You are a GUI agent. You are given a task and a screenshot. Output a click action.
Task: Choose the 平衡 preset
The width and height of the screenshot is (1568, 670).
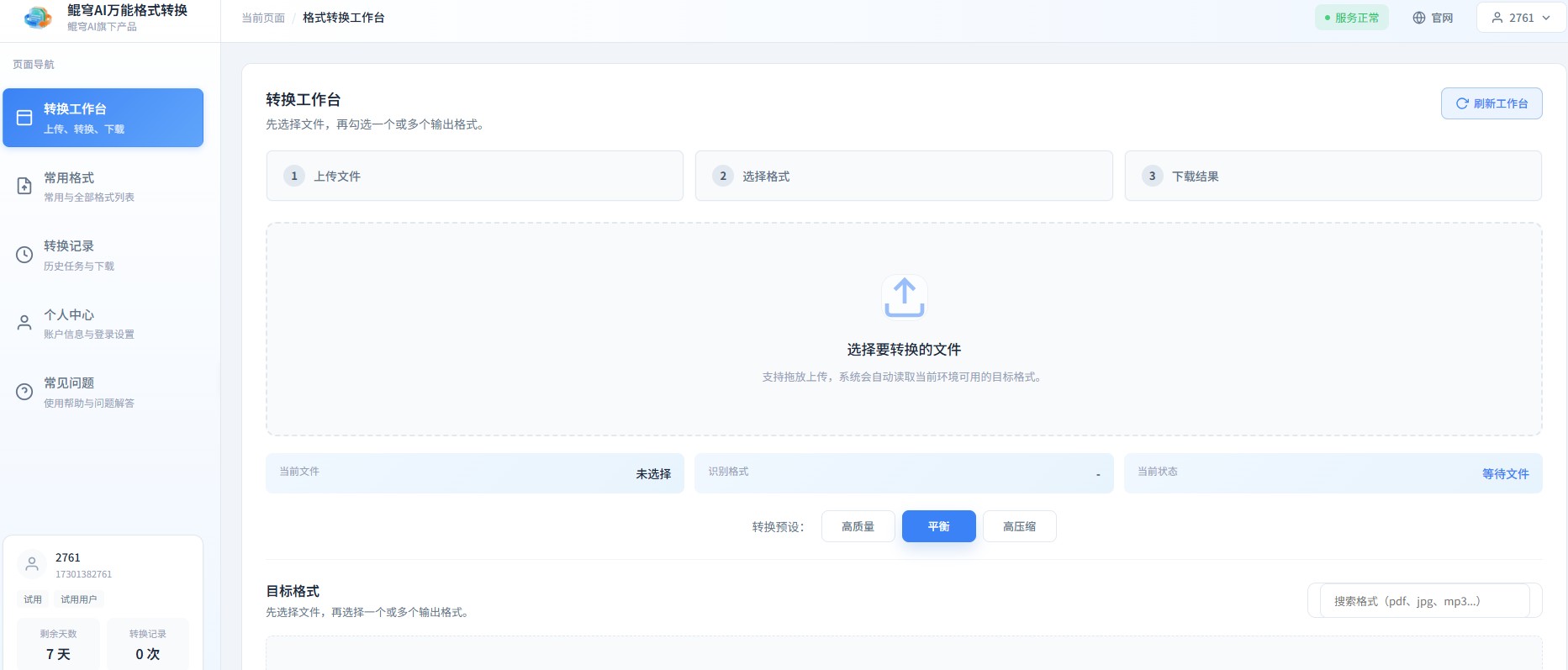(939, 526)
